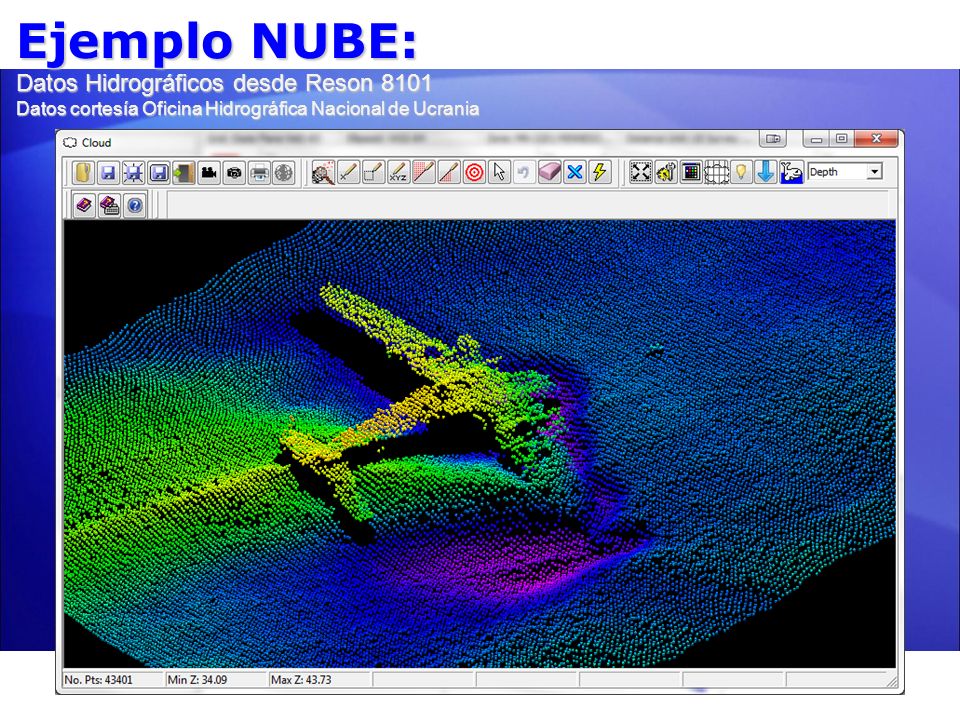
Task: Open file using the yellow folder icon
Action: pyautogui.click(x=83, y=173)
